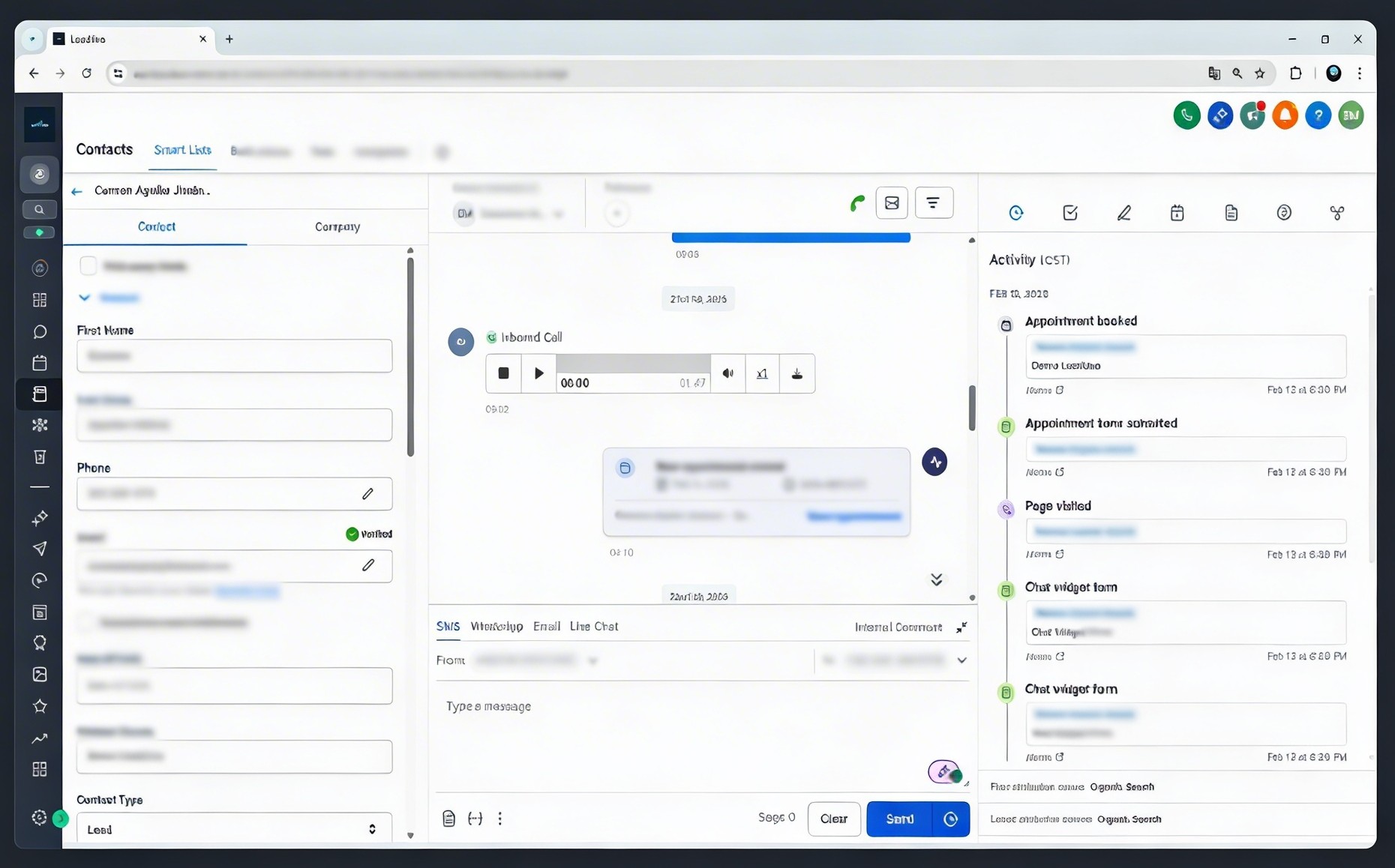The height and width of the screenshot is (868, 1395).
Task: Open the star reputation icon in sidebar
Action: click(x=40, y=706)
